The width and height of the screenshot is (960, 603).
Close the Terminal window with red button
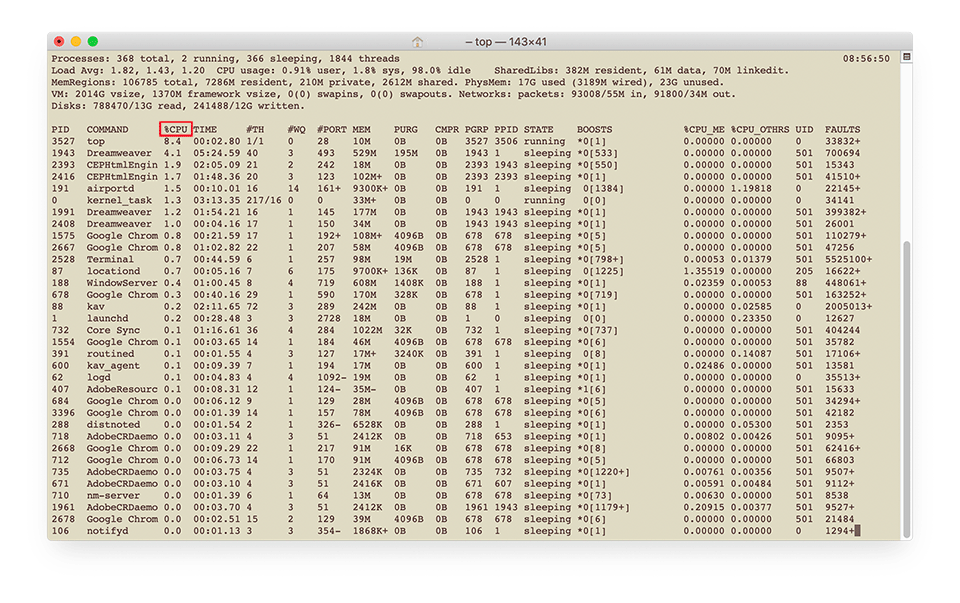(59, 42)
